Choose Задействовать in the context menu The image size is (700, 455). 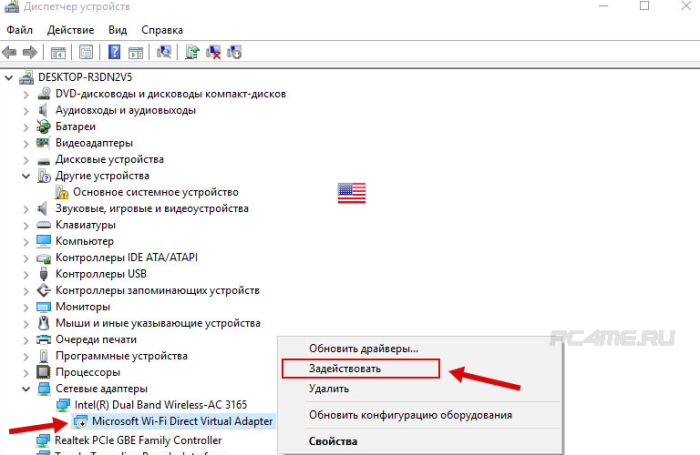click(345, 369)
